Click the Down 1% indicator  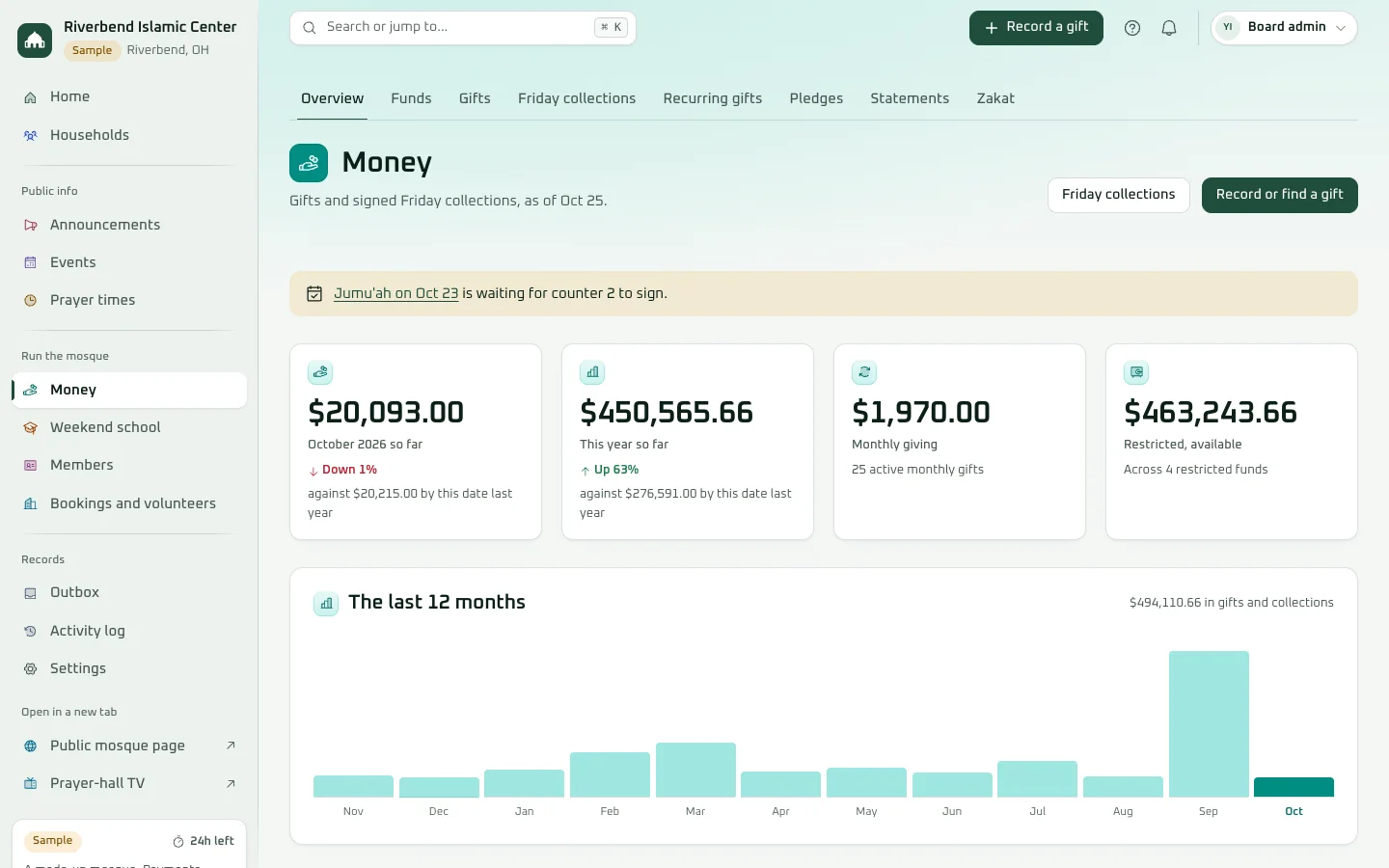pos(342,470)
